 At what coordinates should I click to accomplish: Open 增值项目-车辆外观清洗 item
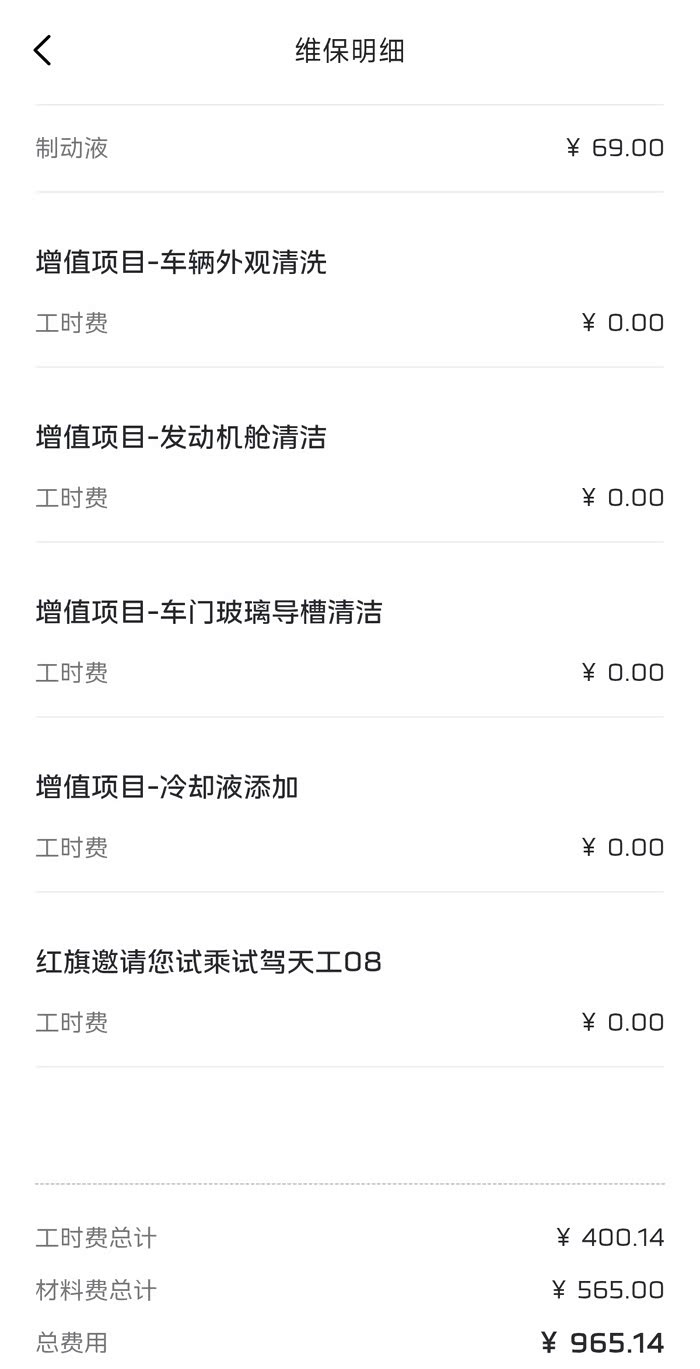[181, 262]
